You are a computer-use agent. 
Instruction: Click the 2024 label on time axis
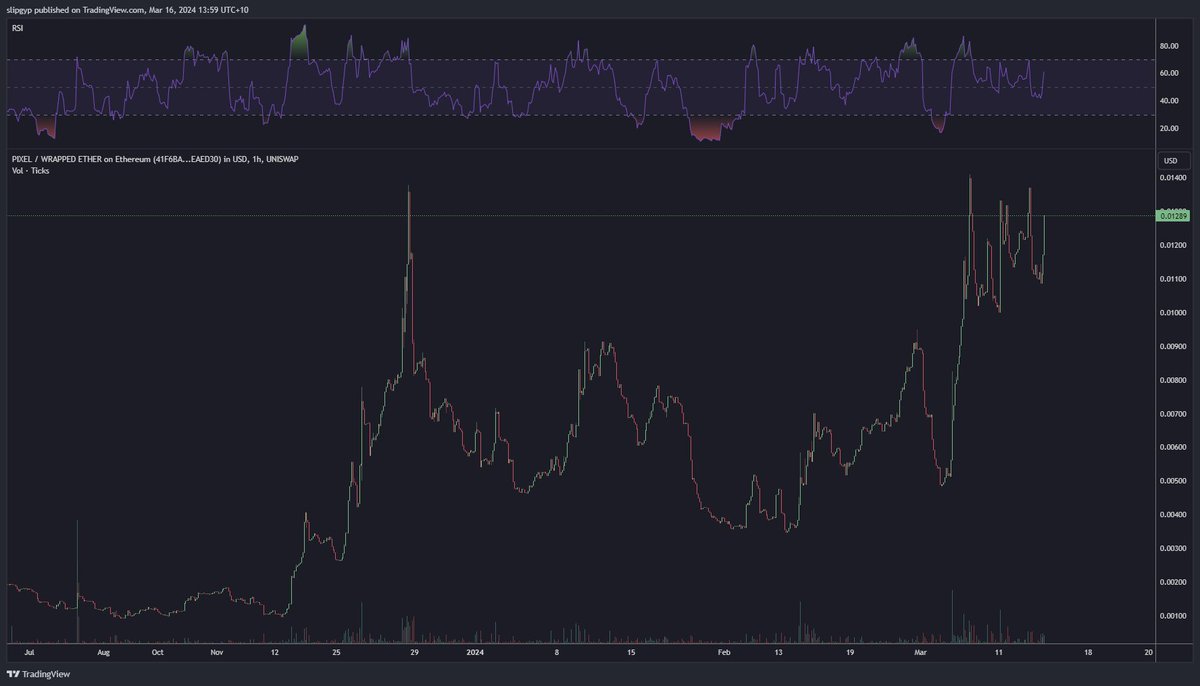pos(473,651)
